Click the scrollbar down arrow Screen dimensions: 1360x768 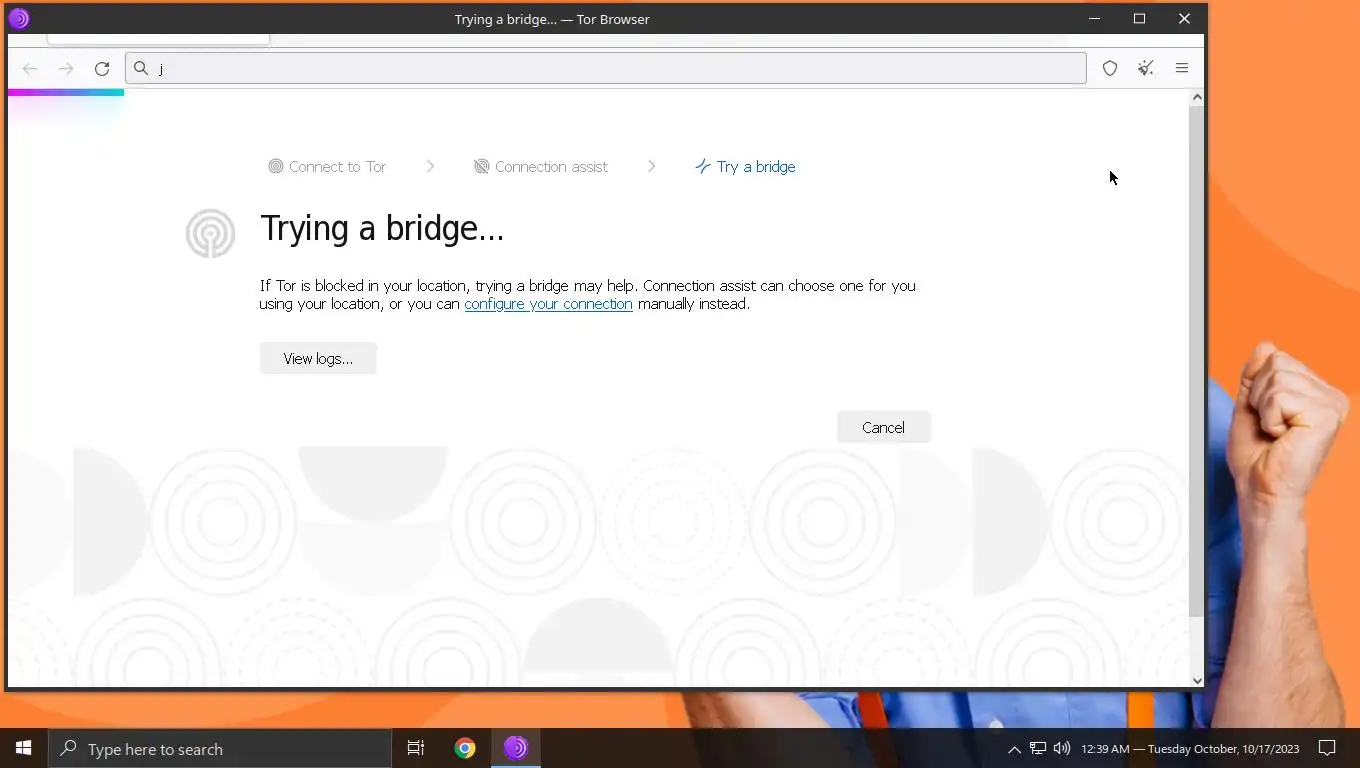click(x=1197, y=680)
